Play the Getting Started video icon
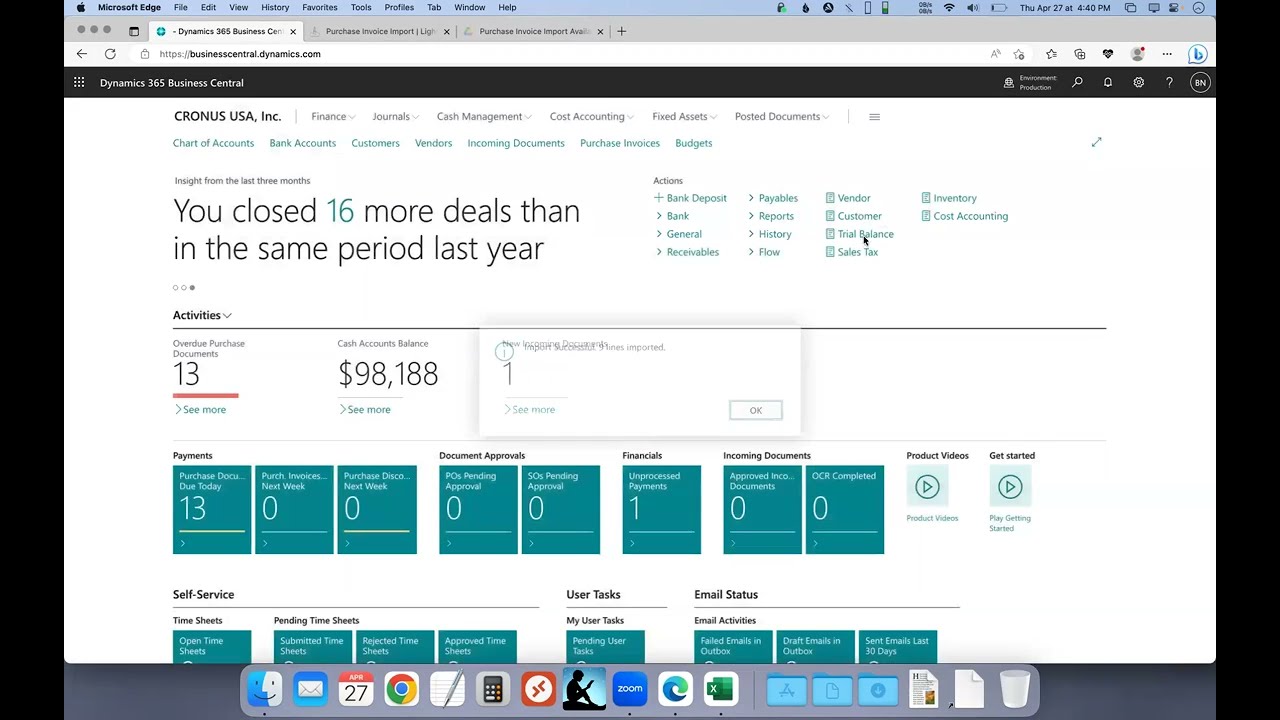Image resolution: width=1280 pixels, height=720 pixels. (1010, 487)
